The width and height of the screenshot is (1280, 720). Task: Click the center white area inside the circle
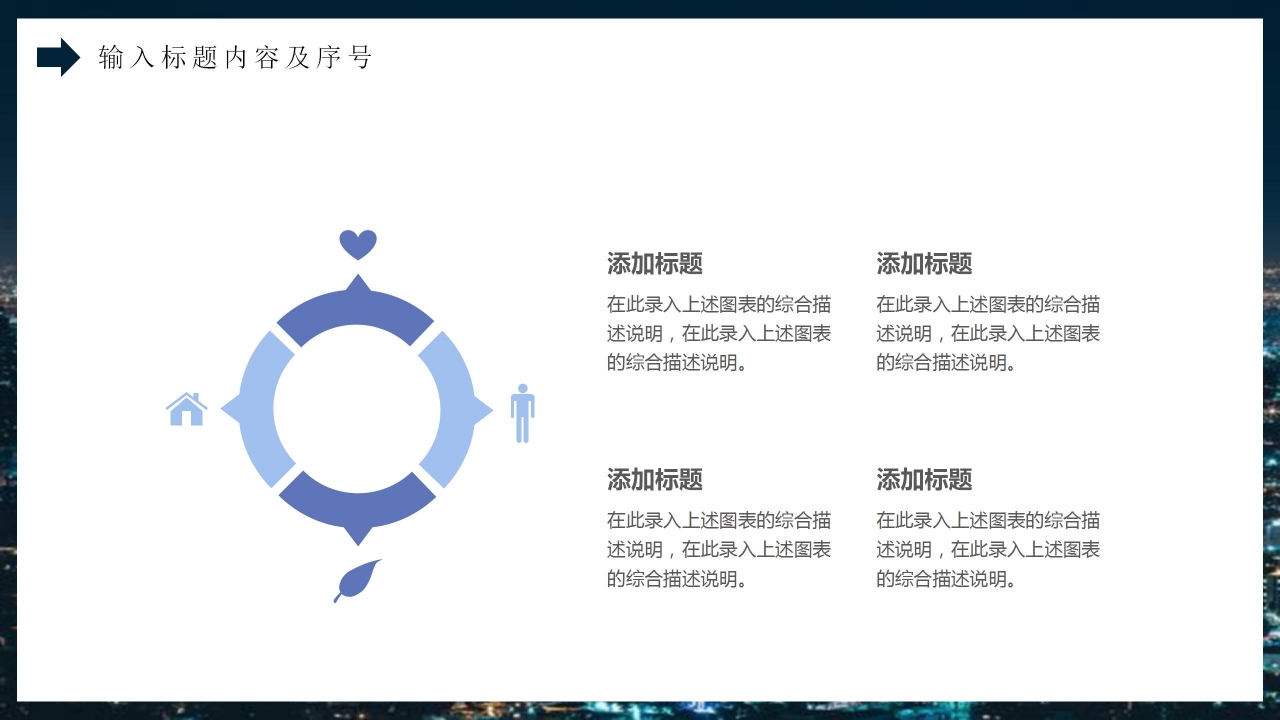click(x=356, y=408)
